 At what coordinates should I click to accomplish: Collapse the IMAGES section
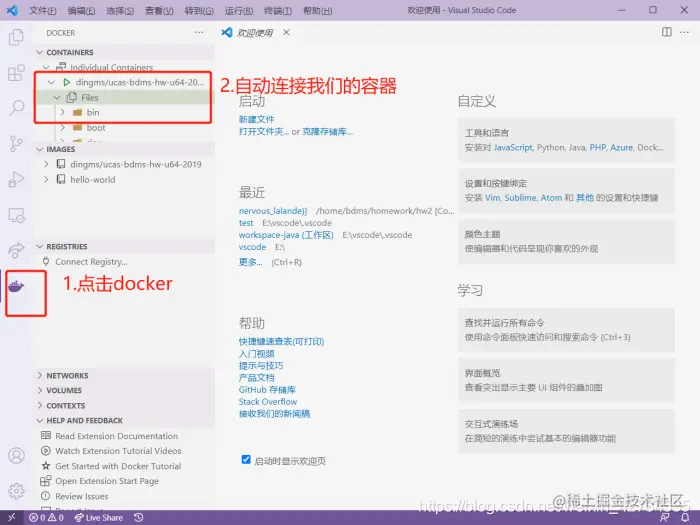[40, 149]
